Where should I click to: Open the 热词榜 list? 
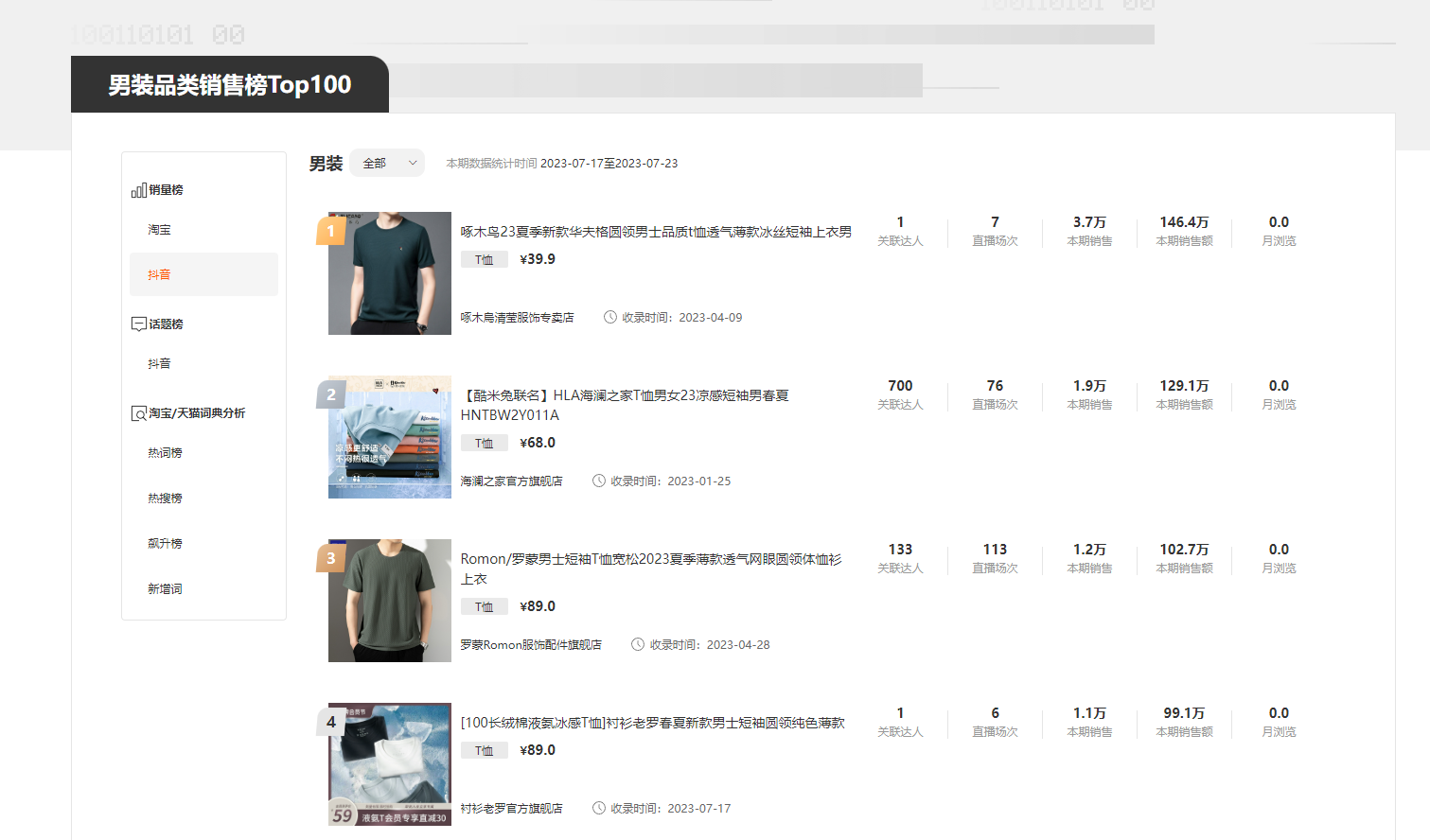(x=165, y=453)
